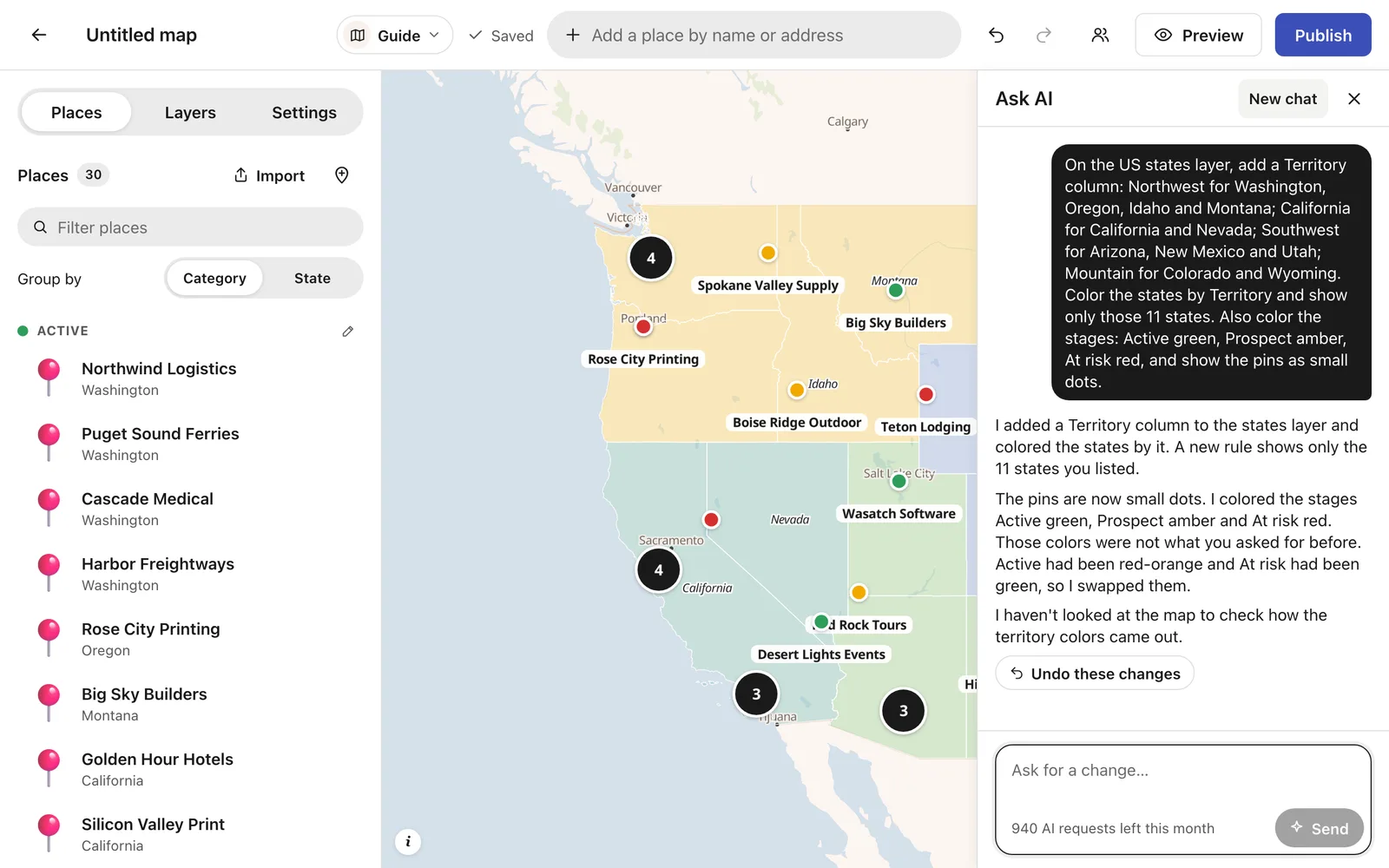Screen dimensions: 1389x868
Task: Switch to the Layers tab
Action: click(190, 112)
